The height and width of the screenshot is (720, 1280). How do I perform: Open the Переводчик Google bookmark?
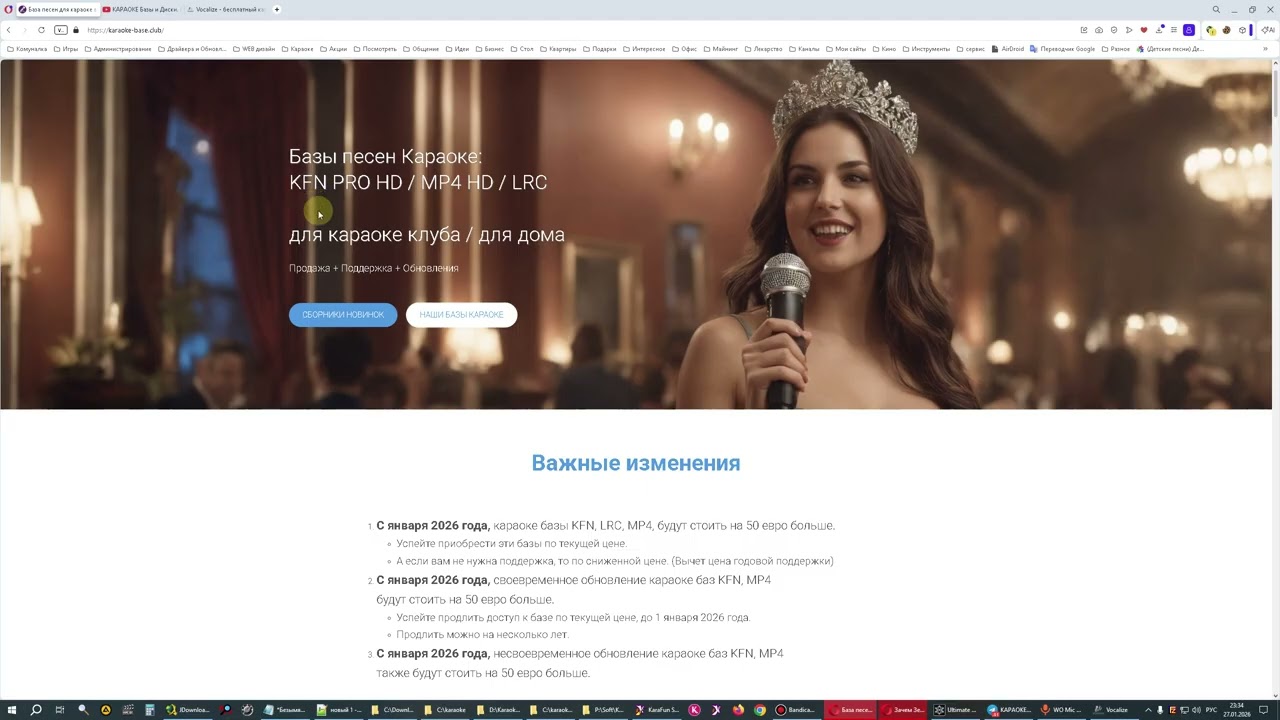[x=1063, y=48]
